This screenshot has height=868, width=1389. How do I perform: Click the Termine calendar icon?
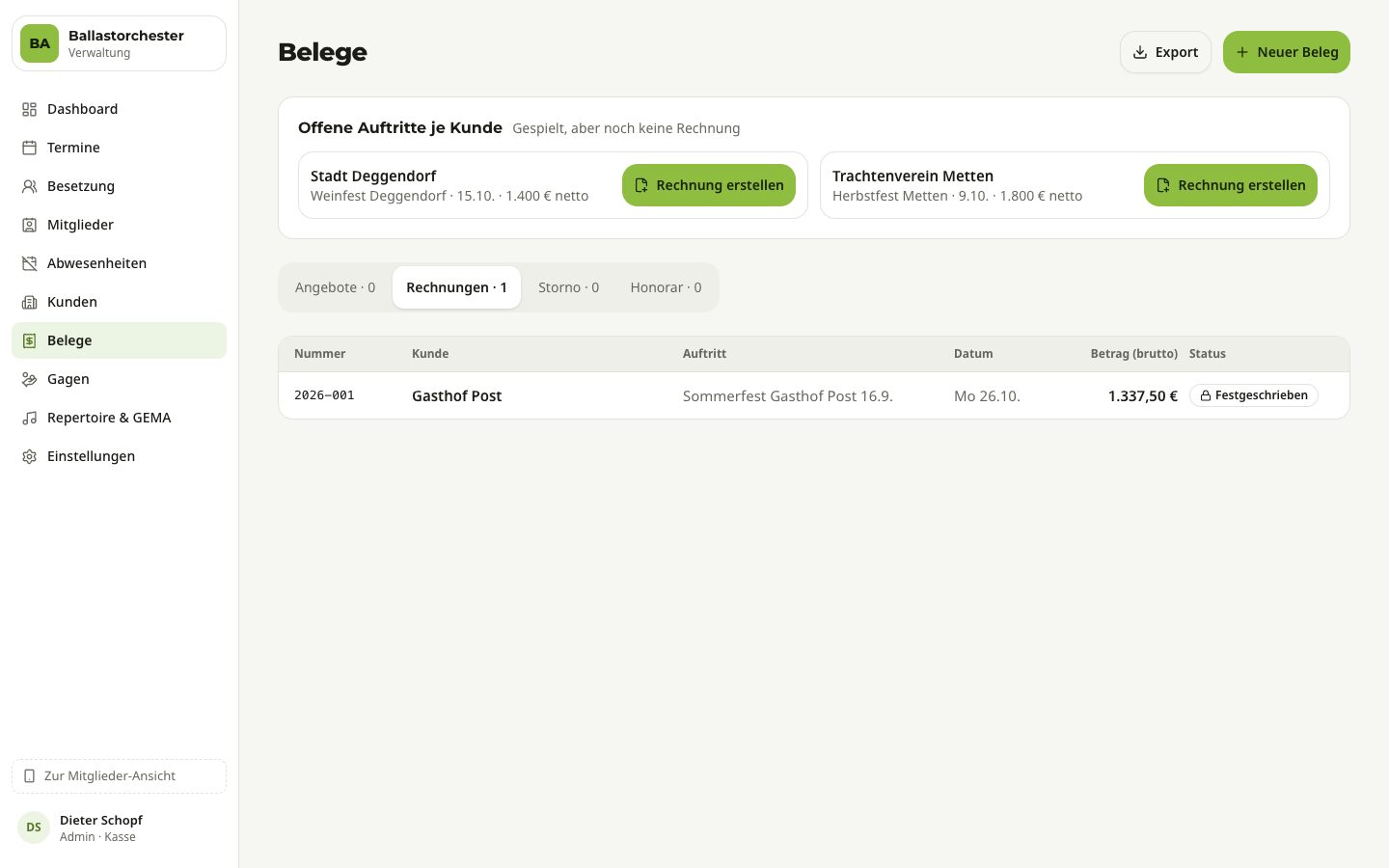(30, 148)
